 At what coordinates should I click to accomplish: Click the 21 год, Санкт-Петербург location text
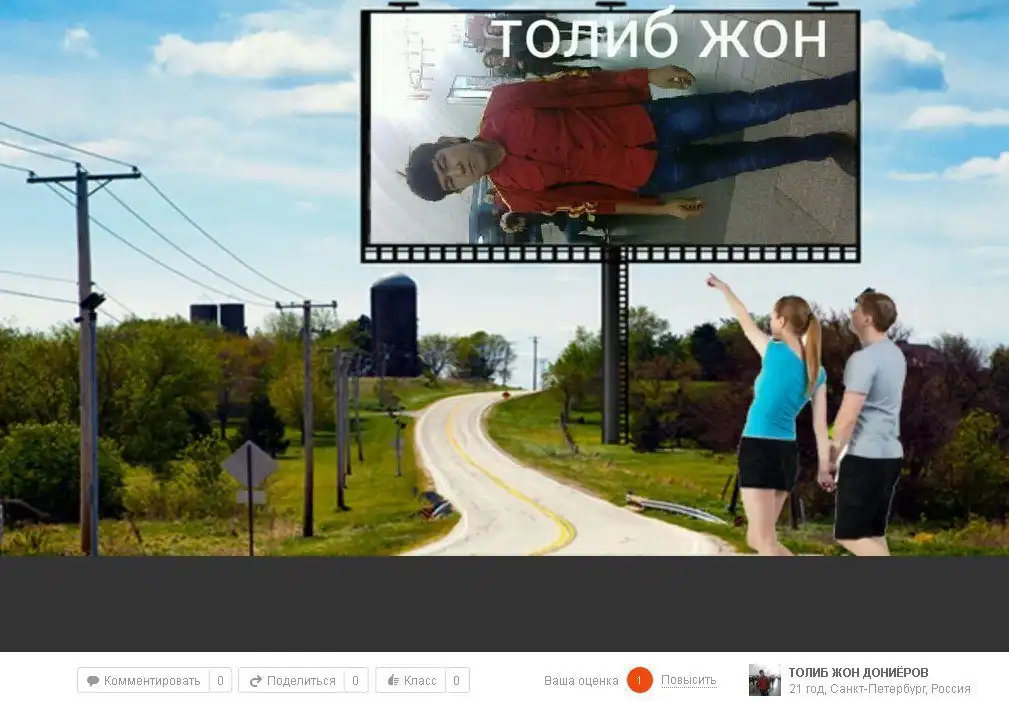879,689
